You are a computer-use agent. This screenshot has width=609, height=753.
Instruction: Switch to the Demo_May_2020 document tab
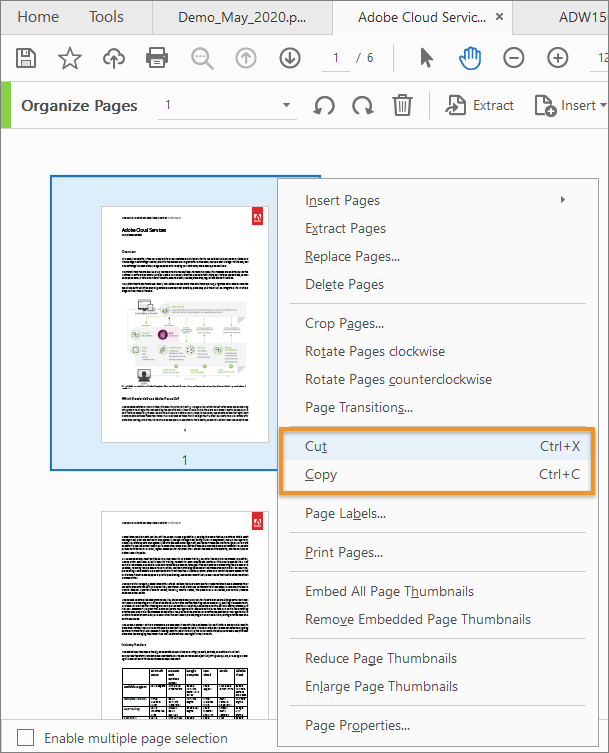[x=242, y=17]
